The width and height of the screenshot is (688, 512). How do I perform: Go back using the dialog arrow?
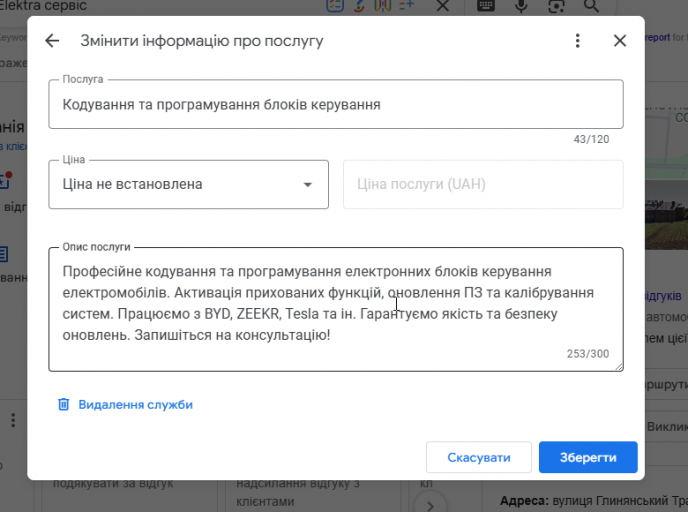[52, 41]
